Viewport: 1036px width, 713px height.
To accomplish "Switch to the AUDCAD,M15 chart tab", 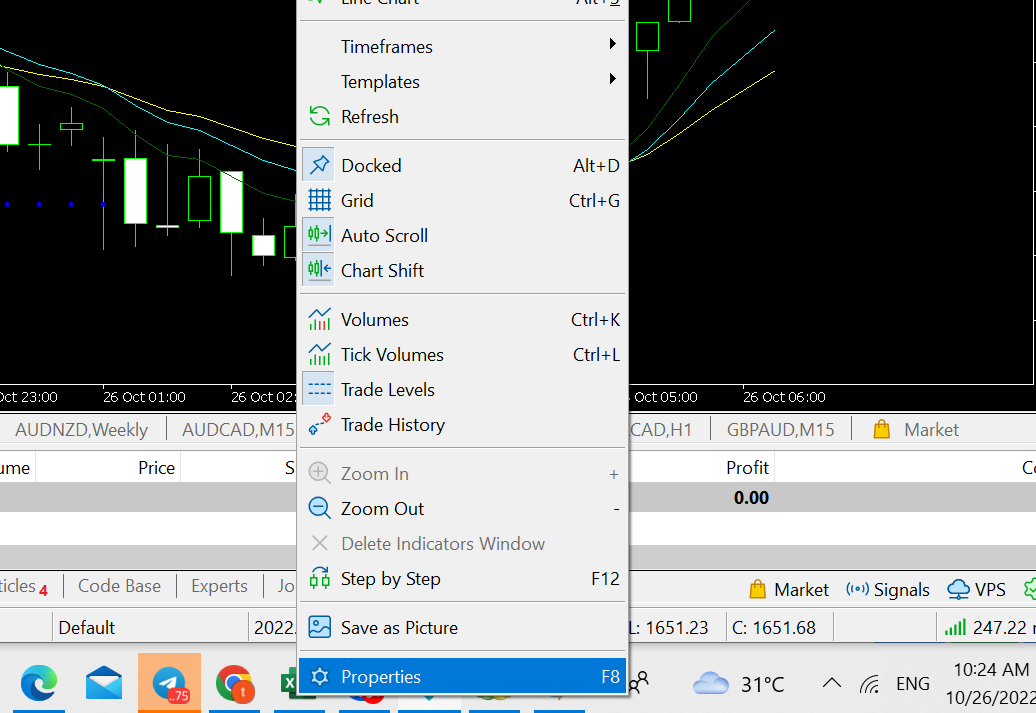I will click(x=236, y=428).
